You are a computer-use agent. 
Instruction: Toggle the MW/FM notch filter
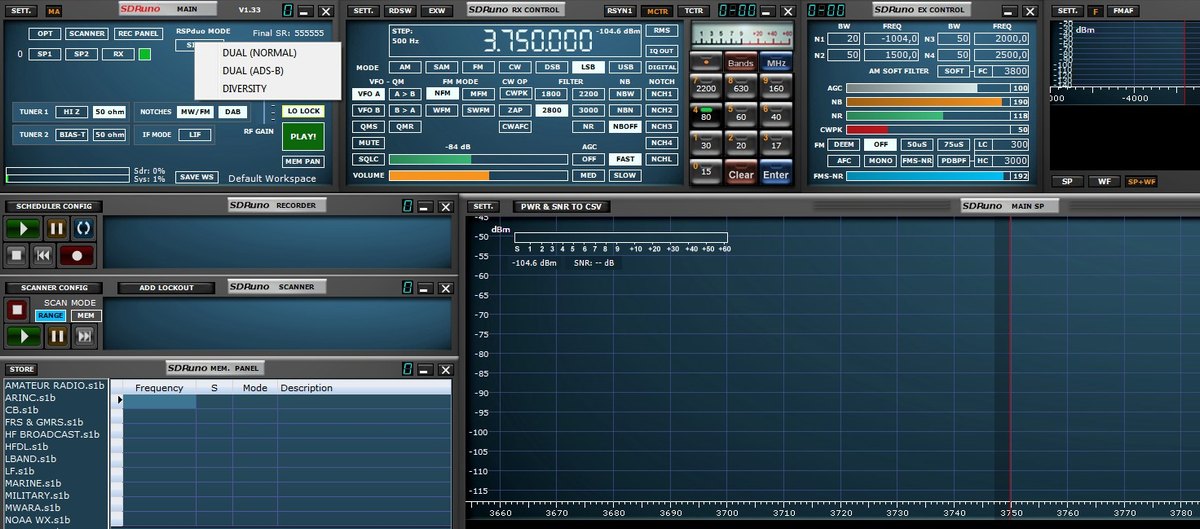coord(196,111)
